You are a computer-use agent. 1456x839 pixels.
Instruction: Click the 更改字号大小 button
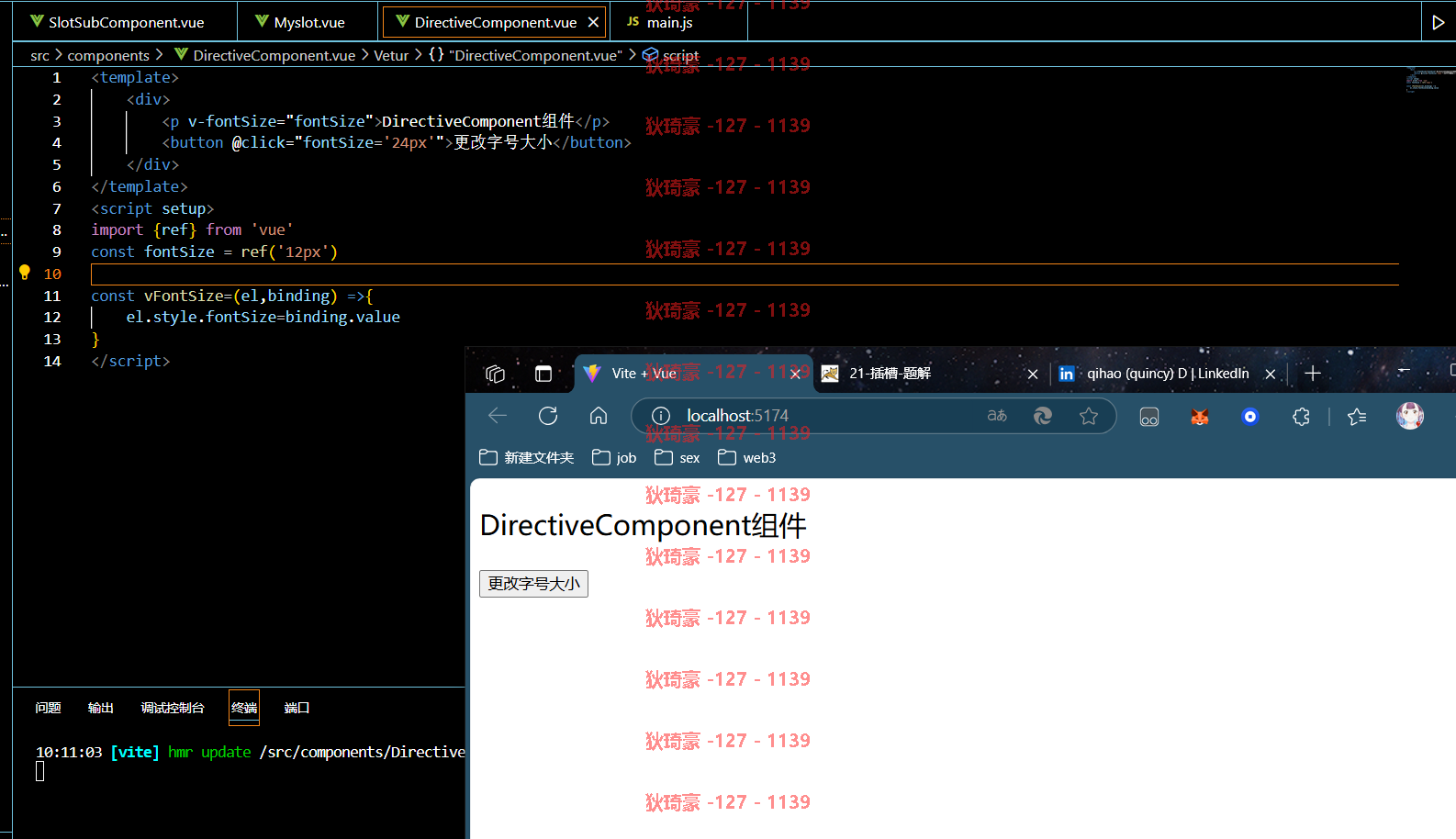tap(533, 584)
